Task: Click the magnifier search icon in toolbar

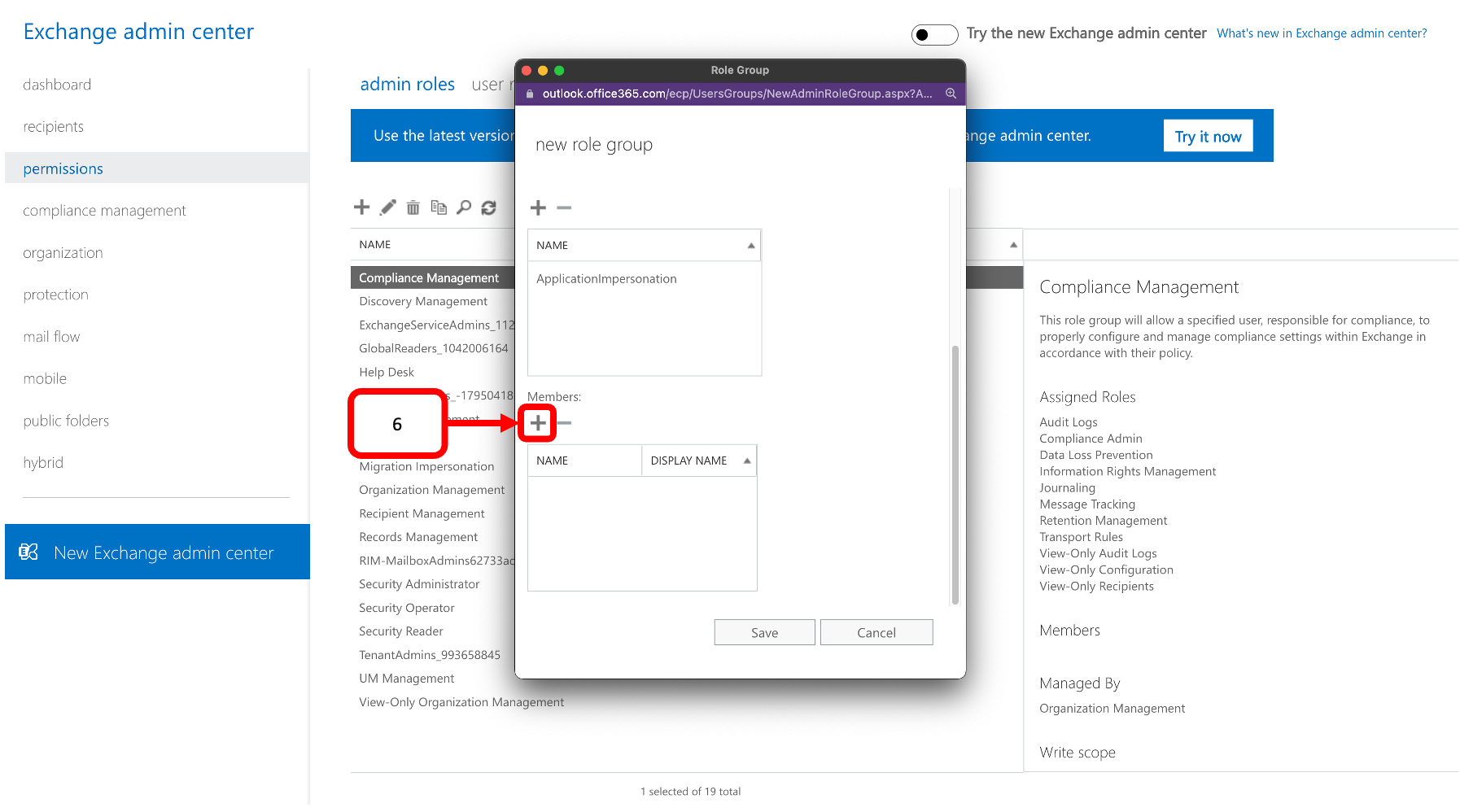Action: 464,207
